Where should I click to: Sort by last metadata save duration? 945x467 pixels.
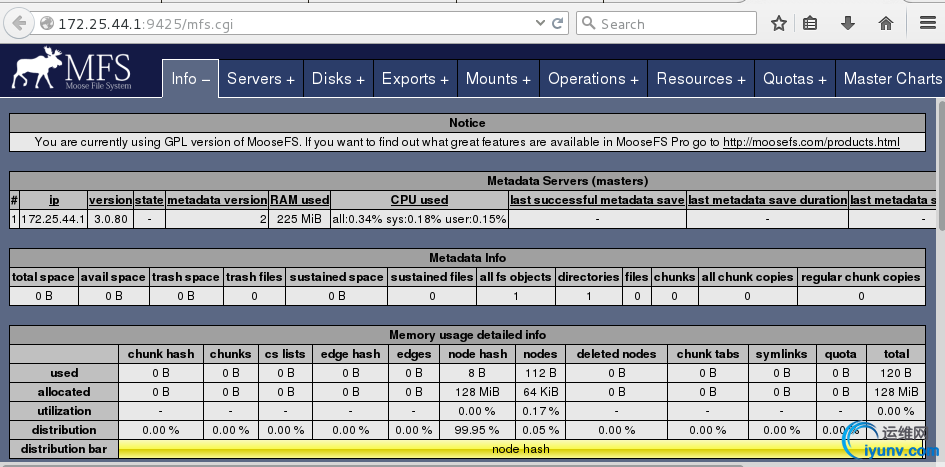(x=767, y=200)
